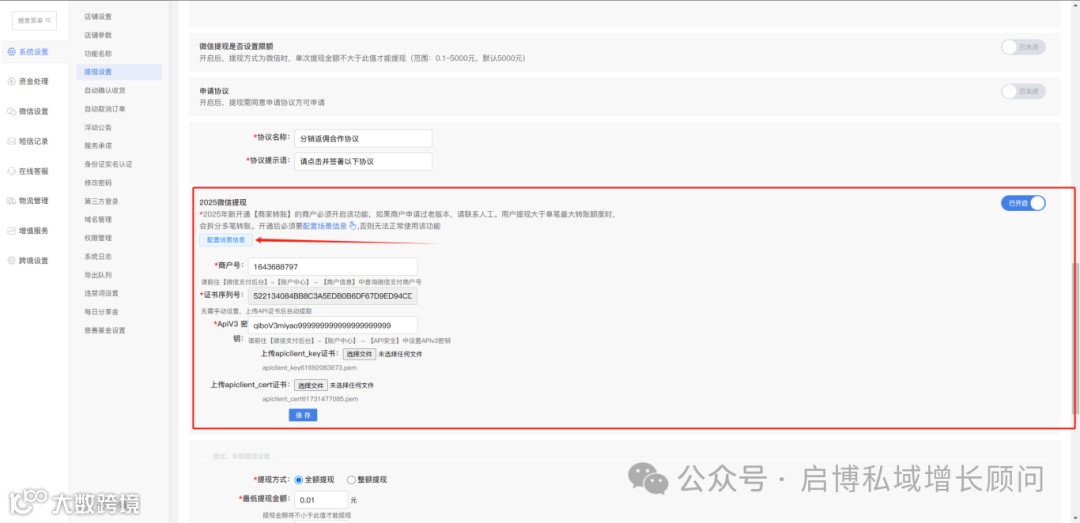Open 违禁词设置 in the submenu
The width and height of the screenshot is (1080, 523).
[101, 294]
